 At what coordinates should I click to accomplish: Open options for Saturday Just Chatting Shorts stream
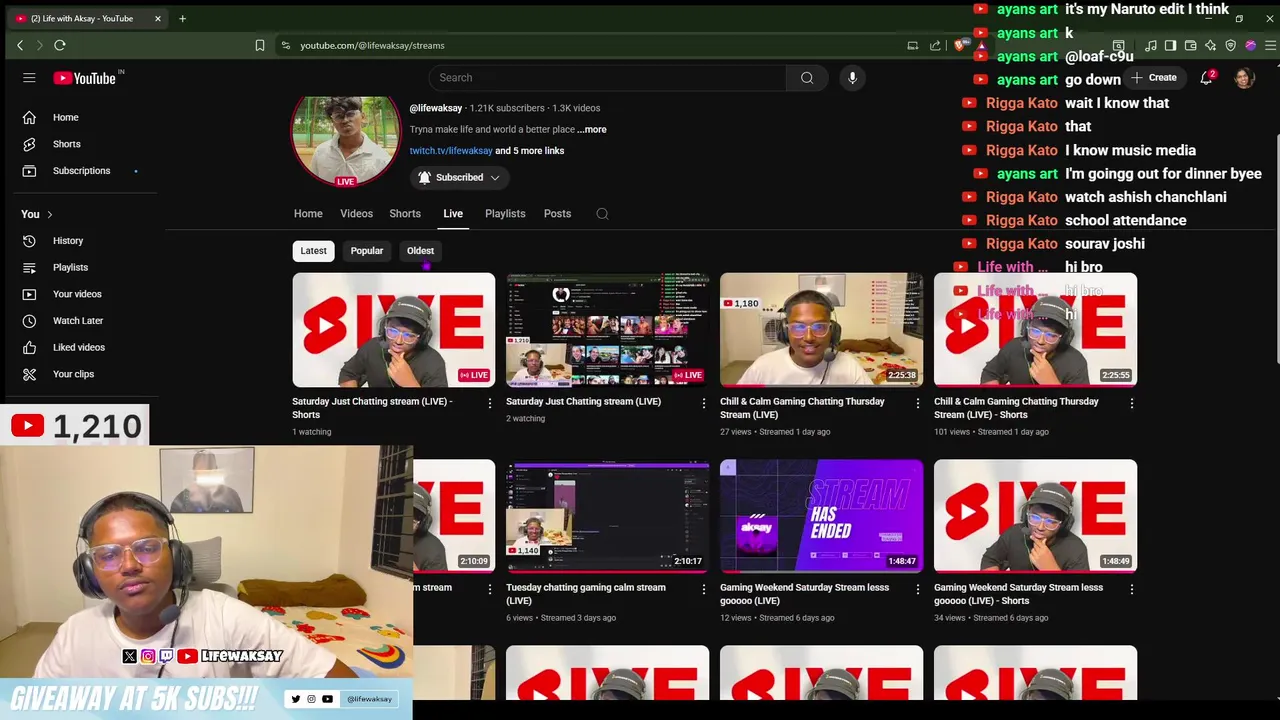[489, 403]
